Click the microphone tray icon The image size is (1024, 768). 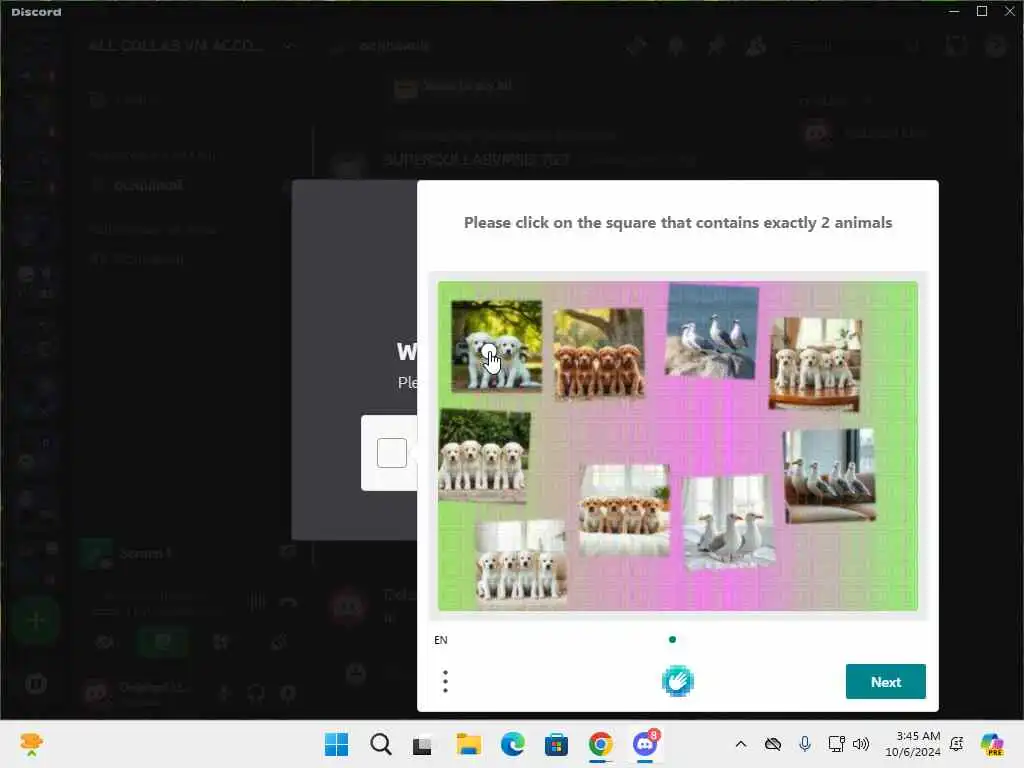805,744
